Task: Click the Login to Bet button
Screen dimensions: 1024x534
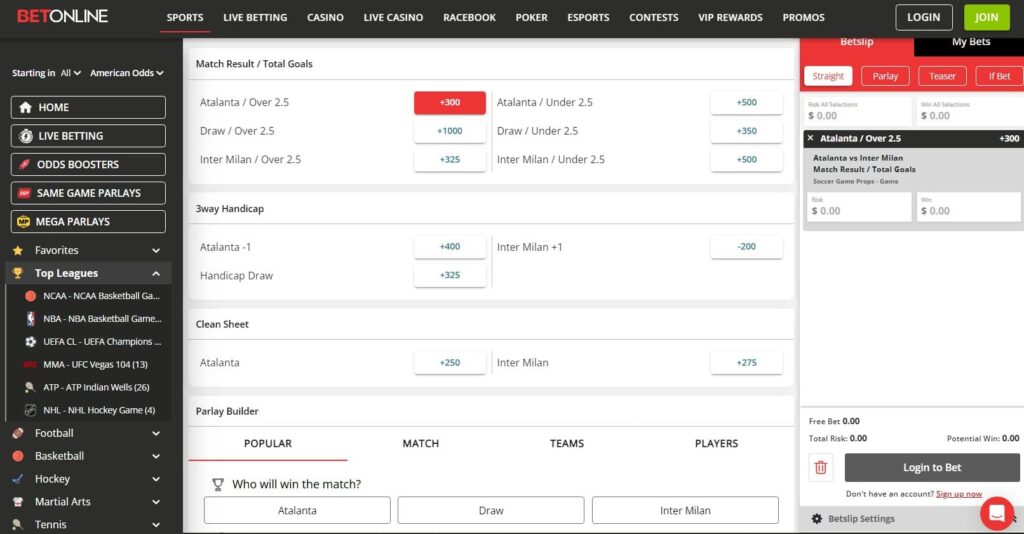Action: tap(932, 467)
